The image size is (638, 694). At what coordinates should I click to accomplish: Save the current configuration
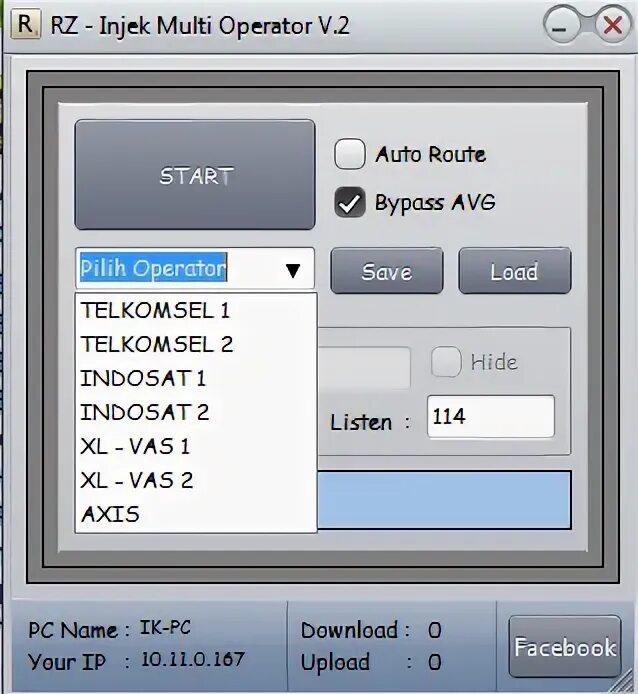(387, 271)
